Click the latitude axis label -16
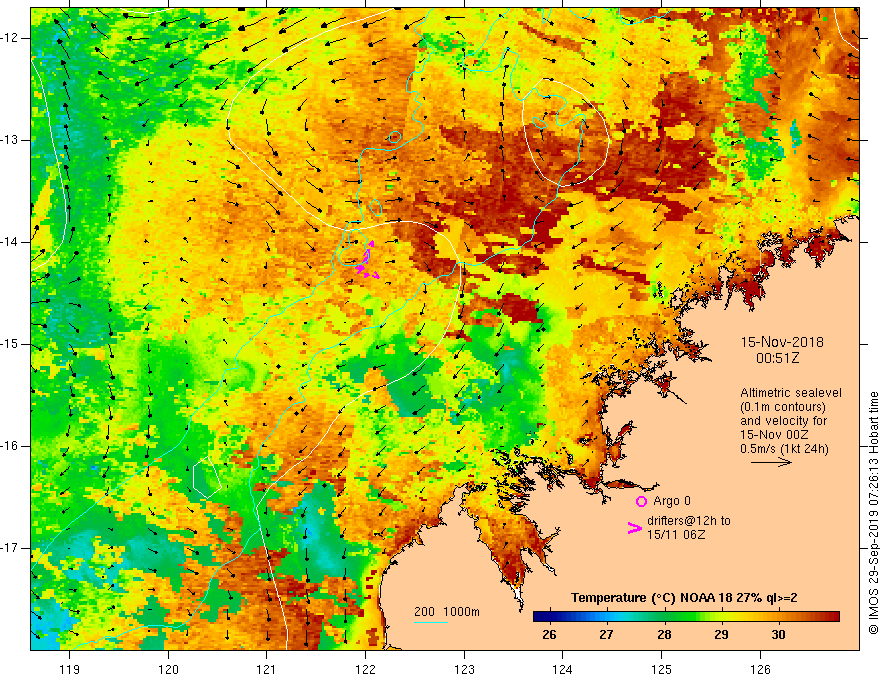880x680 pixels. pyautogui.click(x=11, y=446)
